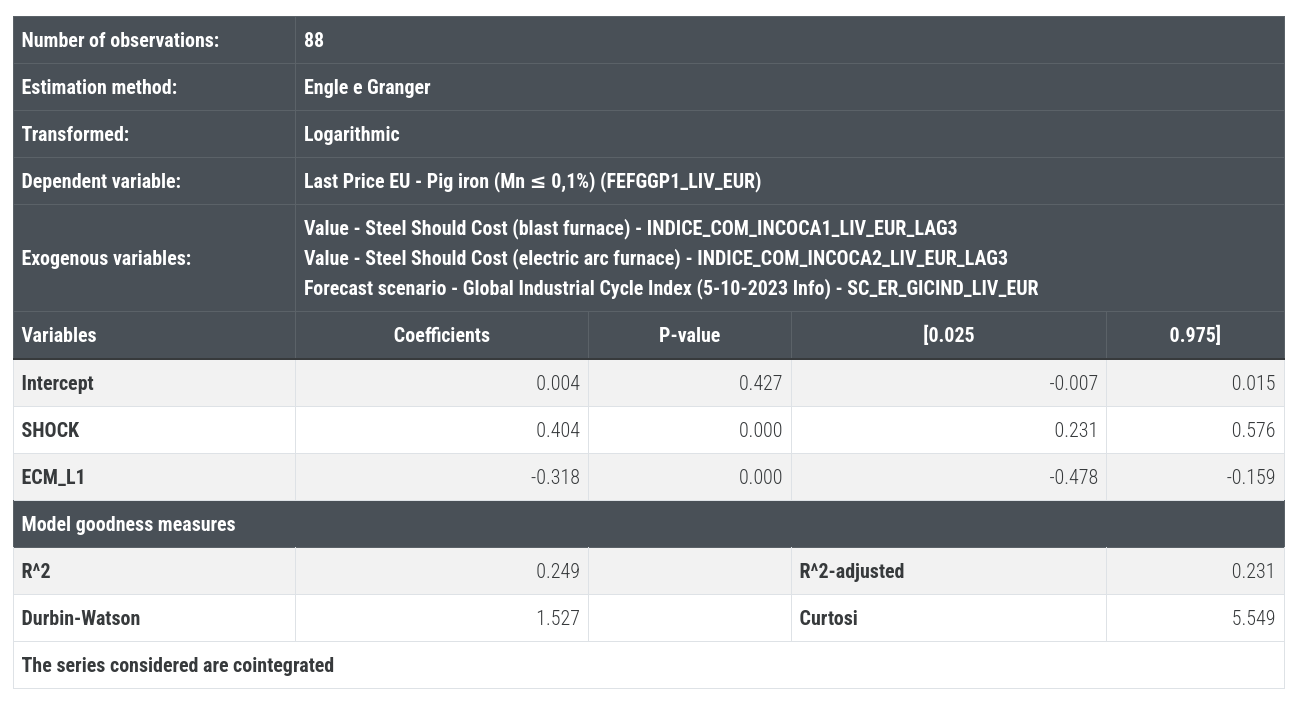Select the R^2 value 0.249

tap(558, 571)
